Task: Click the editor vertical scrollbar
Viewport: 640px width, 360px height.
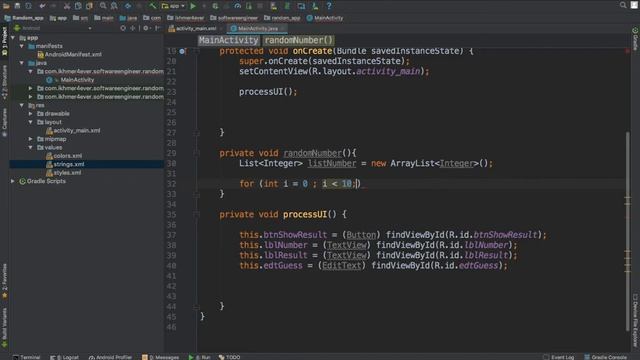Action: (628, 231)
